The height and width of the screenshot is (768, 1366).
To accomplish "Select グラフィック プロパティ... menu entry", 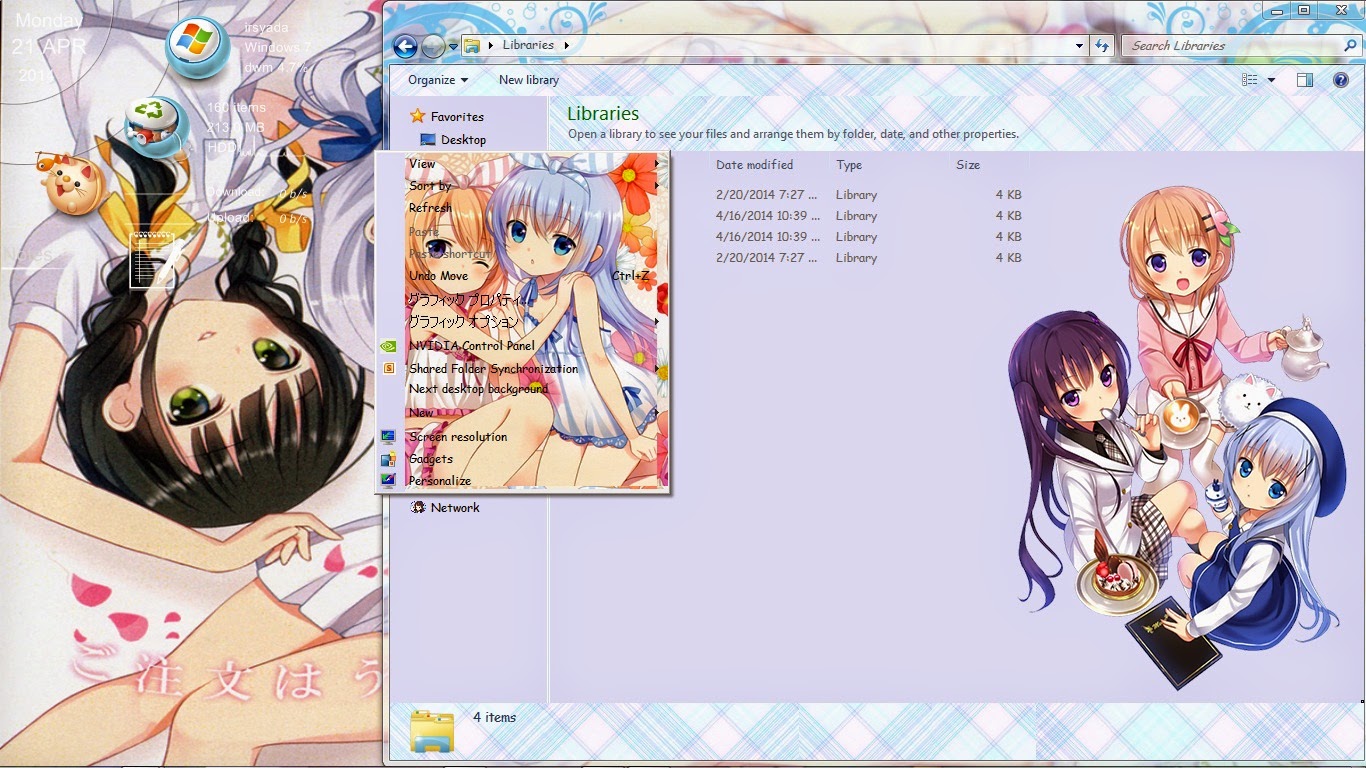I will [522, 299].
